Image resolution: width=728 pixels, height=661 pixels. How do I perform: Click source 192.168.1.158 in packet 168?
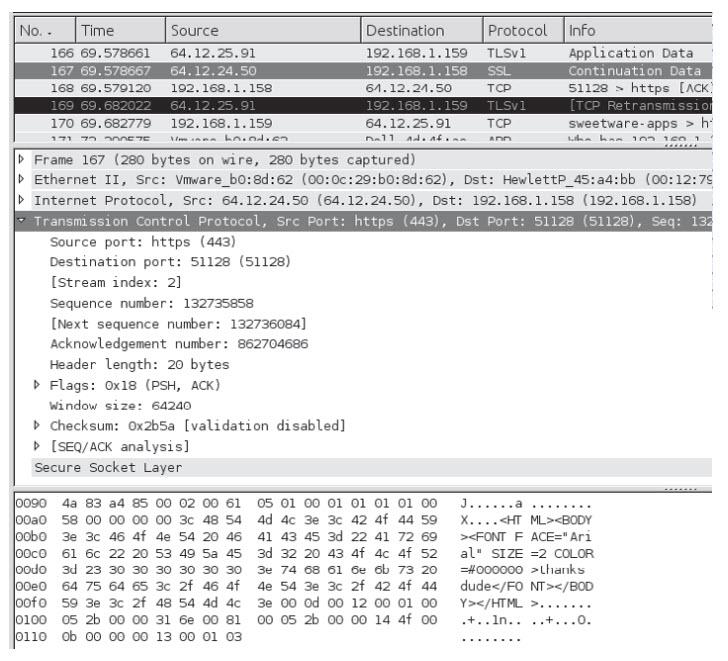tap(221, 88)
